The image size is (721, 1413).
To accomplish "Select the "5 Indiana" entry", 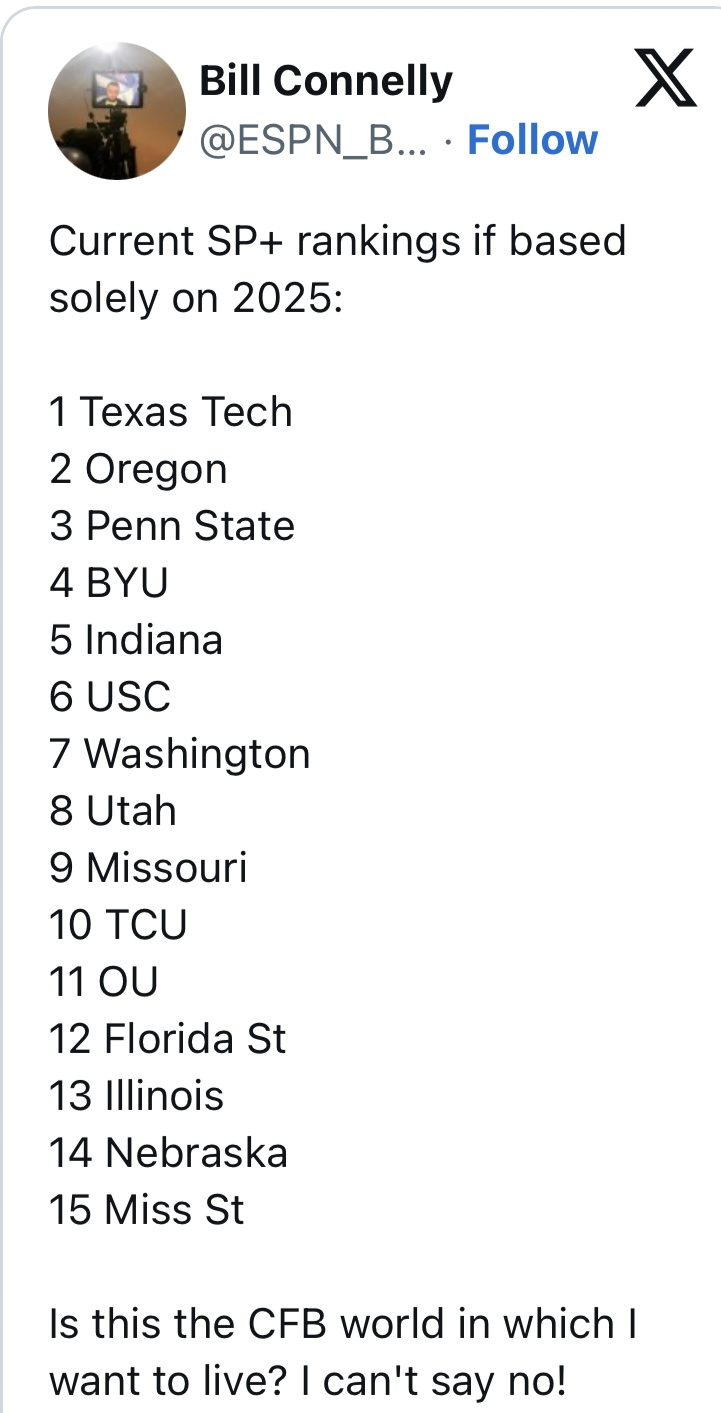I will [x=136, y=640].
